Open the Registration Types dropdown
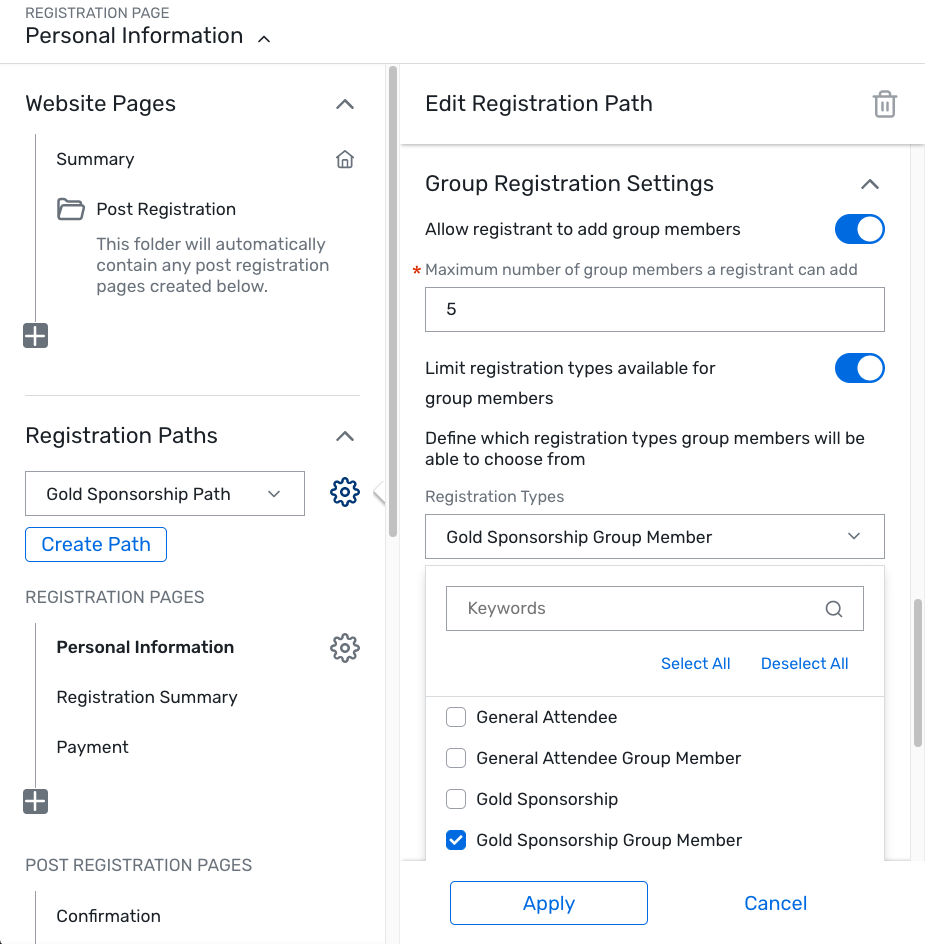 click(654, 537)
